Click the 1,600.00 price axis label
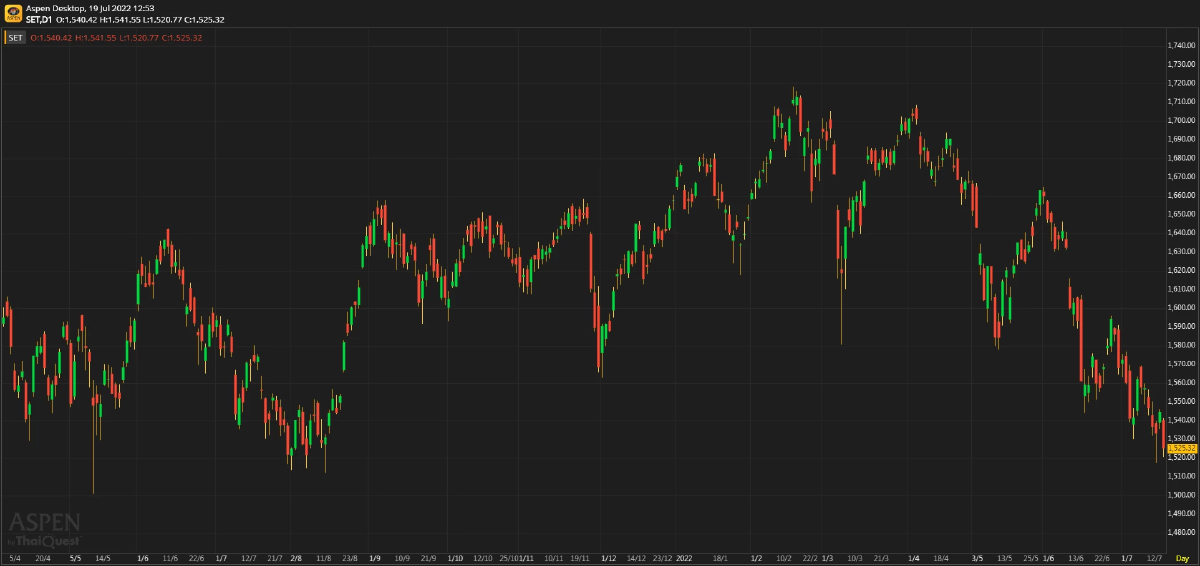This screenshot has height=566, width=1200. pos(1182,307)
